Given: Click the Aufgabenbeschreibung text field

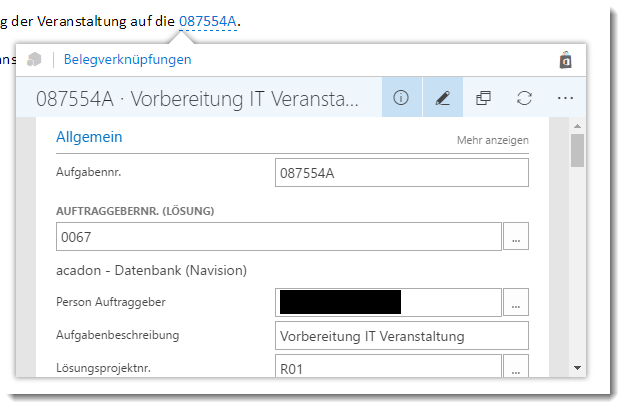Looking at the screenshot, I should 402,336.
